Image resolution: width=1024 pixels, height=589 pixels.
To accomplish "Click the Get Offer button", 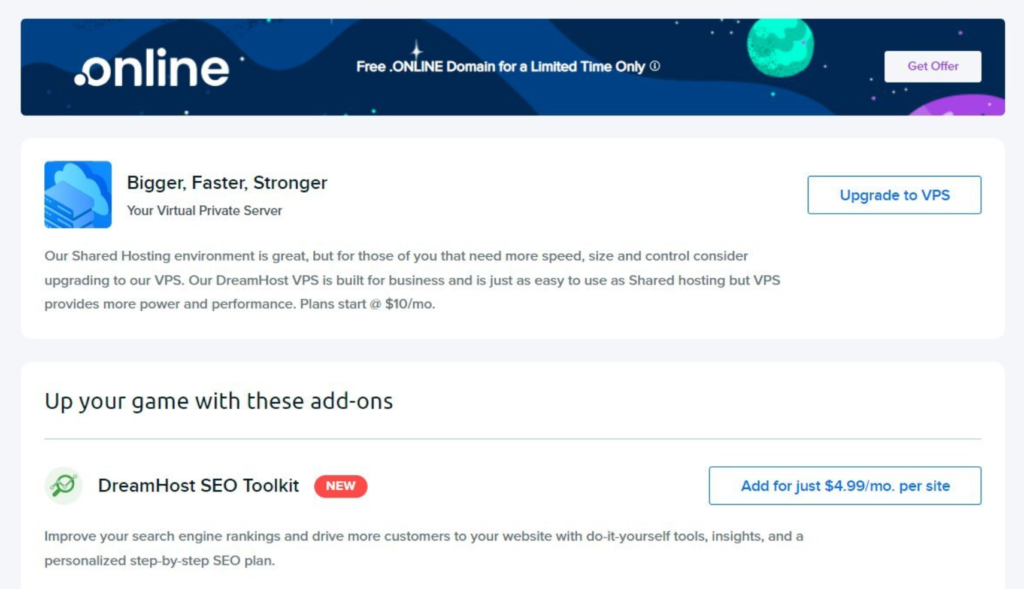I will [x=933, y=66].
